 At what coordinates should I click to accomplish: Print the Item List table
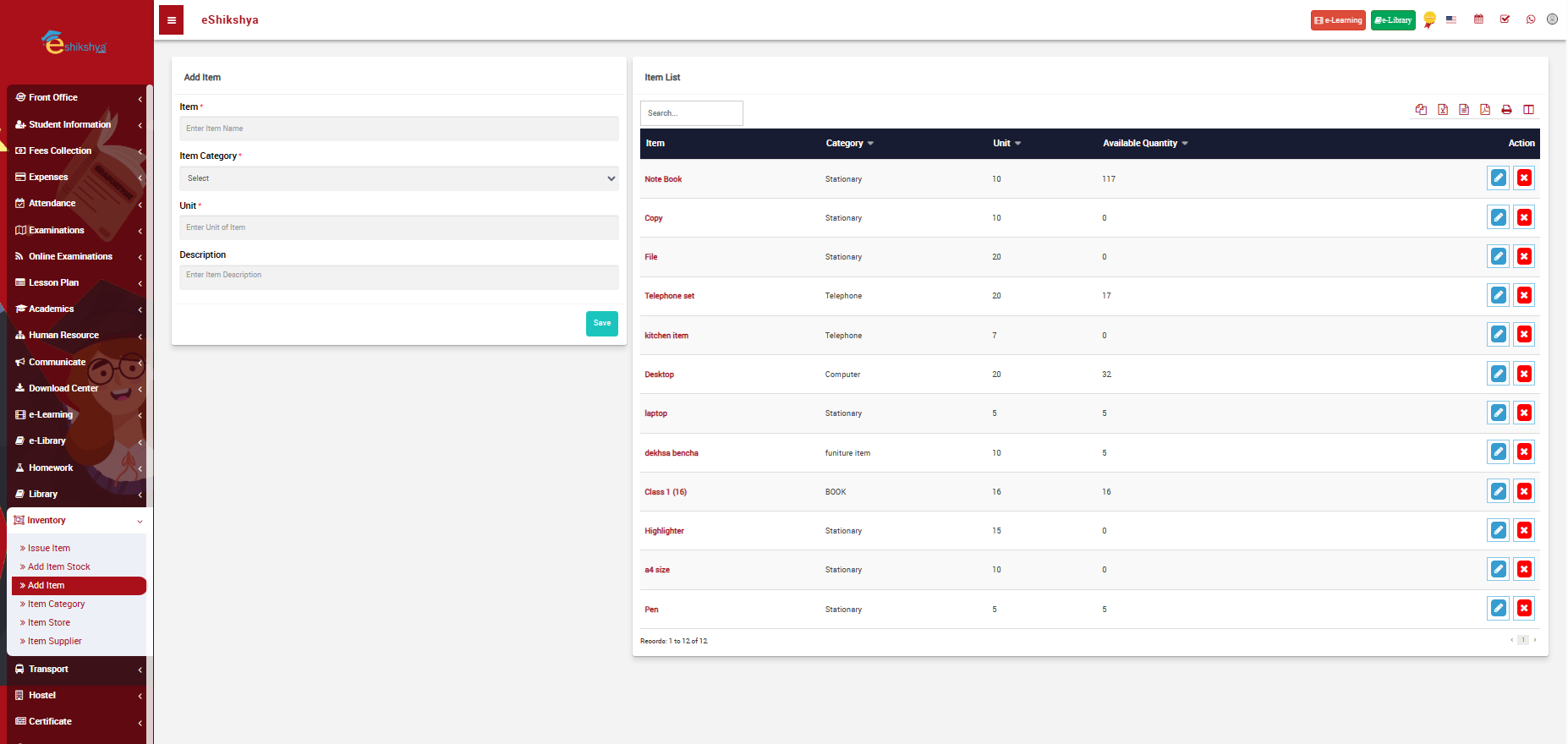click(x=1506, y=110)
